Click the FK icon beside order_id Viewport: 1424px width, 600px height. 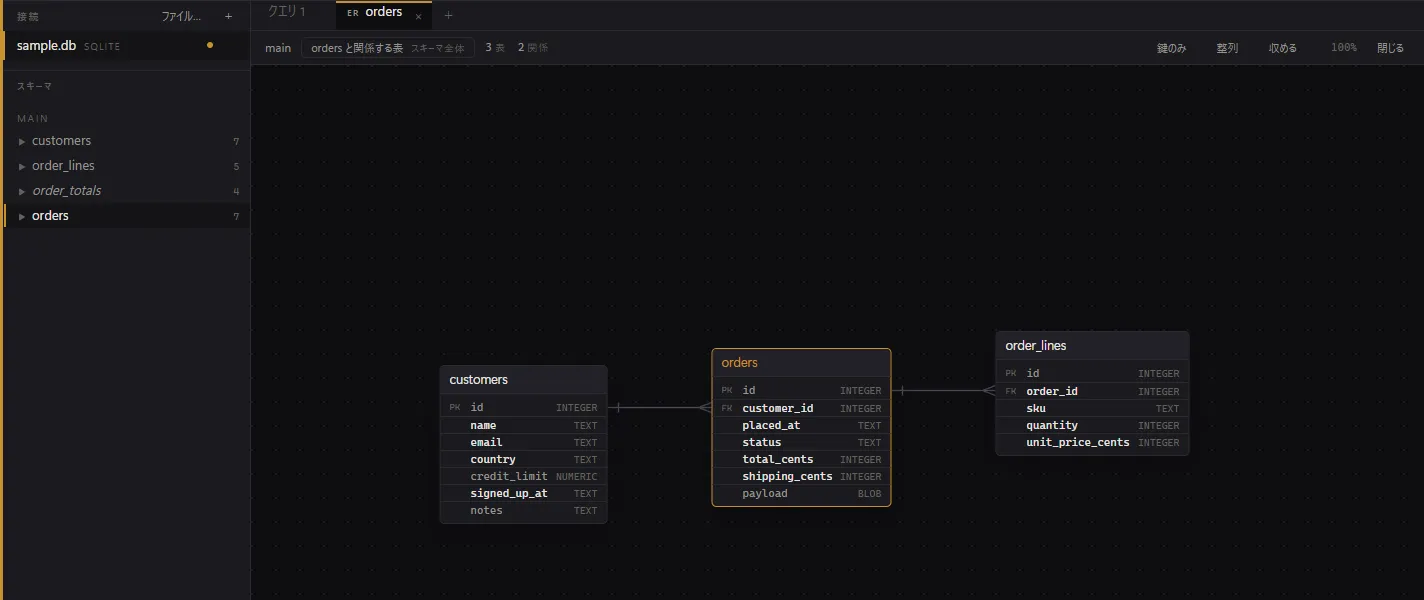1011,391
